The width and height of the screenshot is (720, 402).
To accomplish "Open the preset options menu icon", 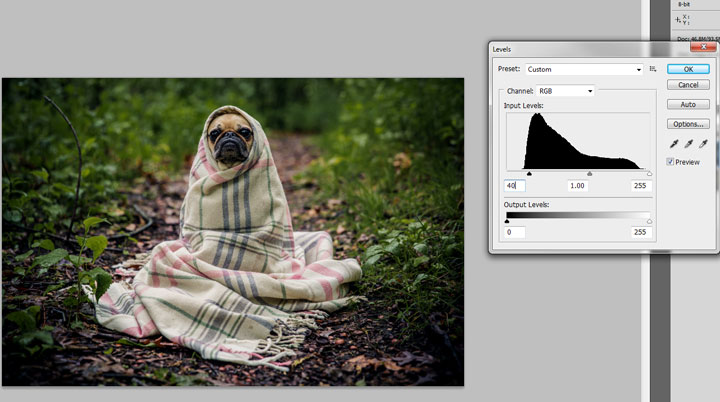I will [x=652, y=69].
